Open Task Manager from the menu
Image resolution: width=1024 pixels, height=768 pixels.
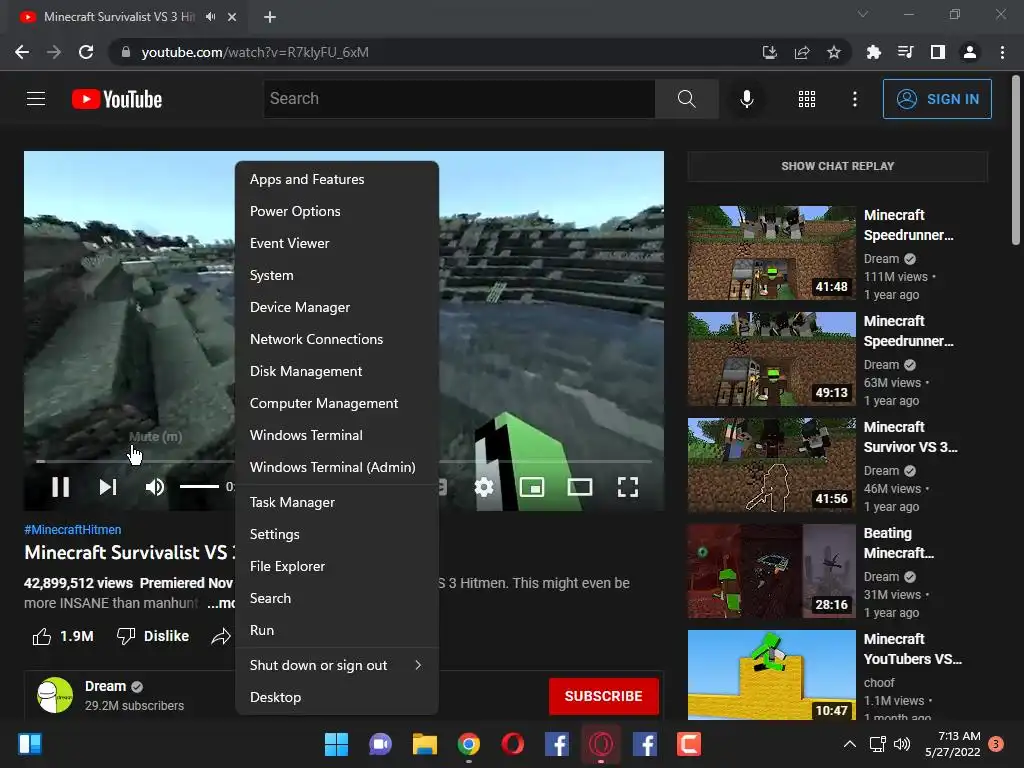336,502
